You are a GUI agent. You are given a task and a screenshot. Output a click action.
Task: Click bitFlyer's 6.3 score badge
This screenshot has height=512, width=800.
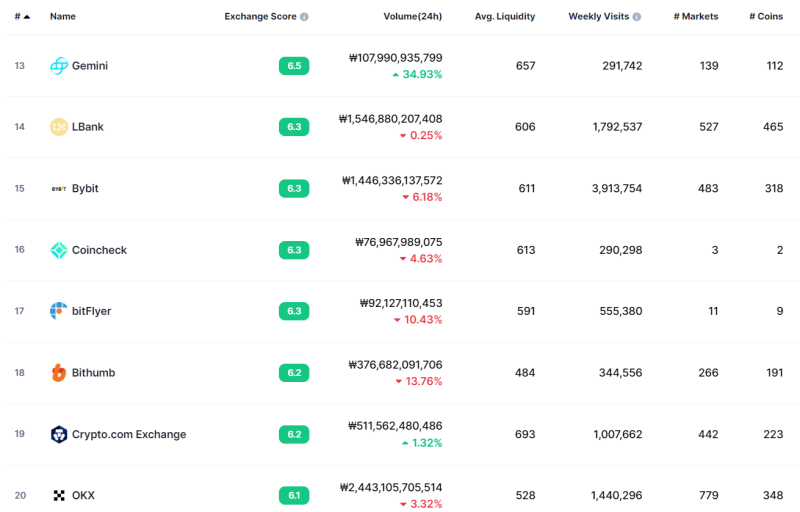coord(294,311)
